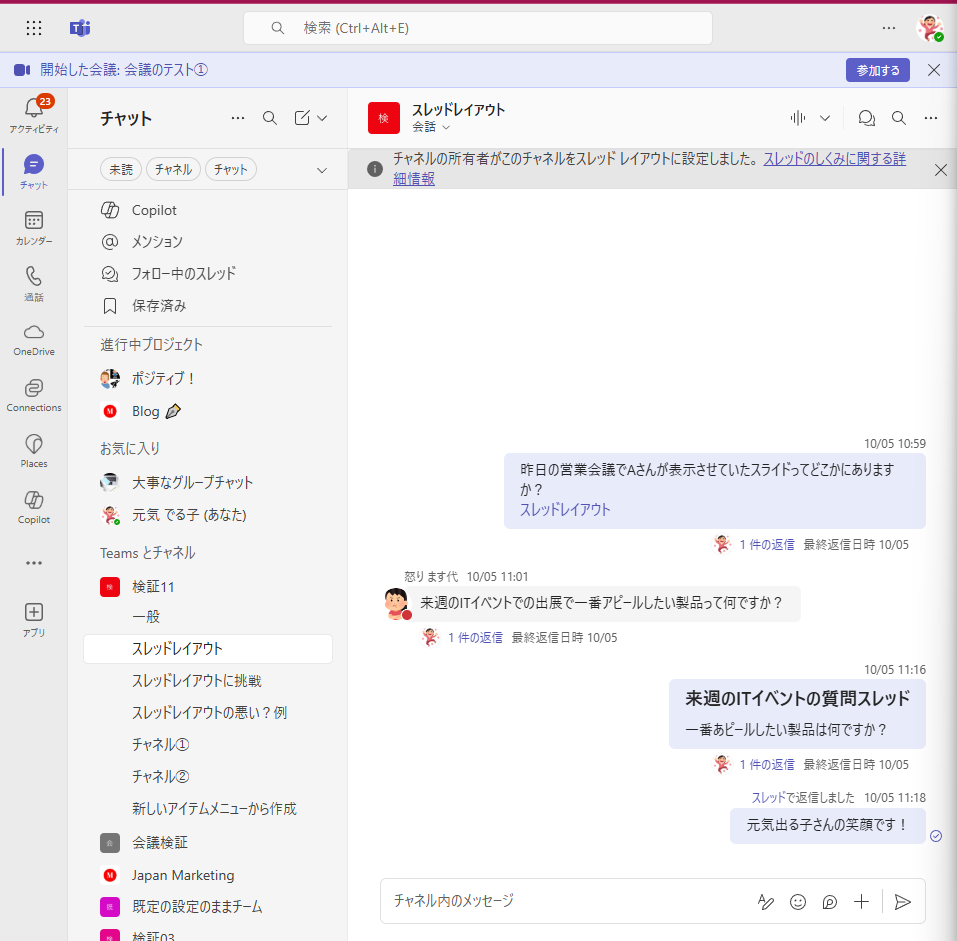Open the new chat dropdown arrow

pos(322,118)
